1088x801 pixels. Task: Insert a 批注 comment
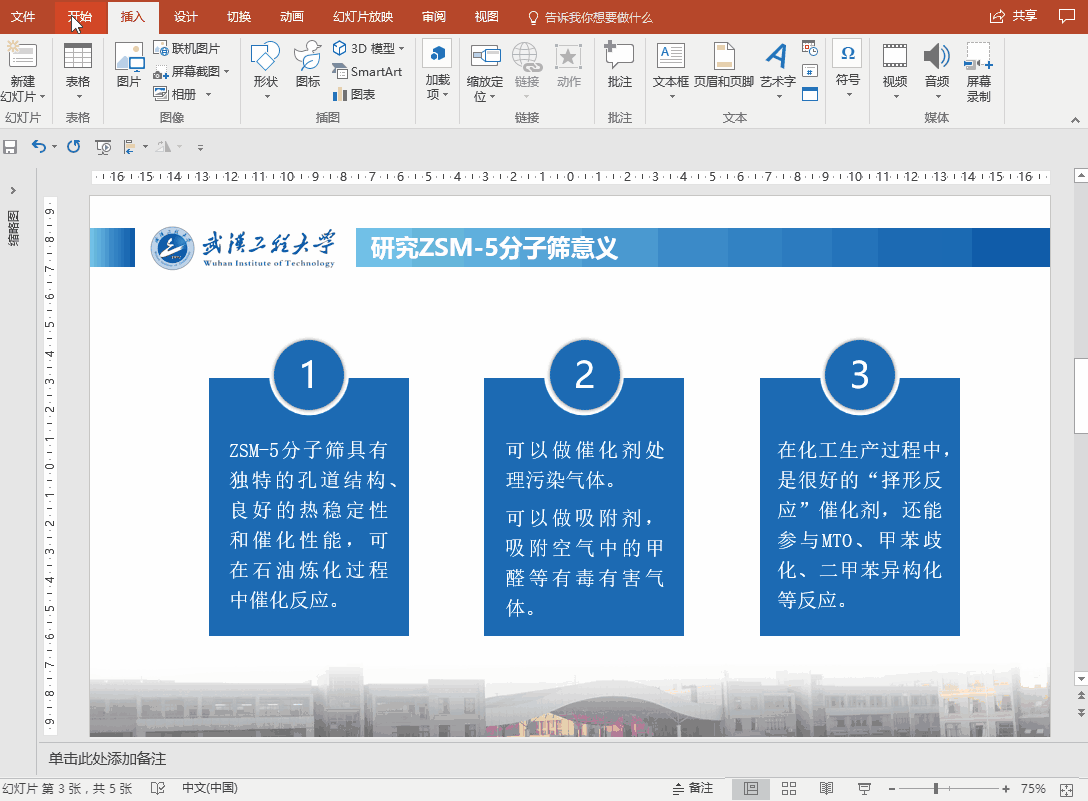coord(620,65)
